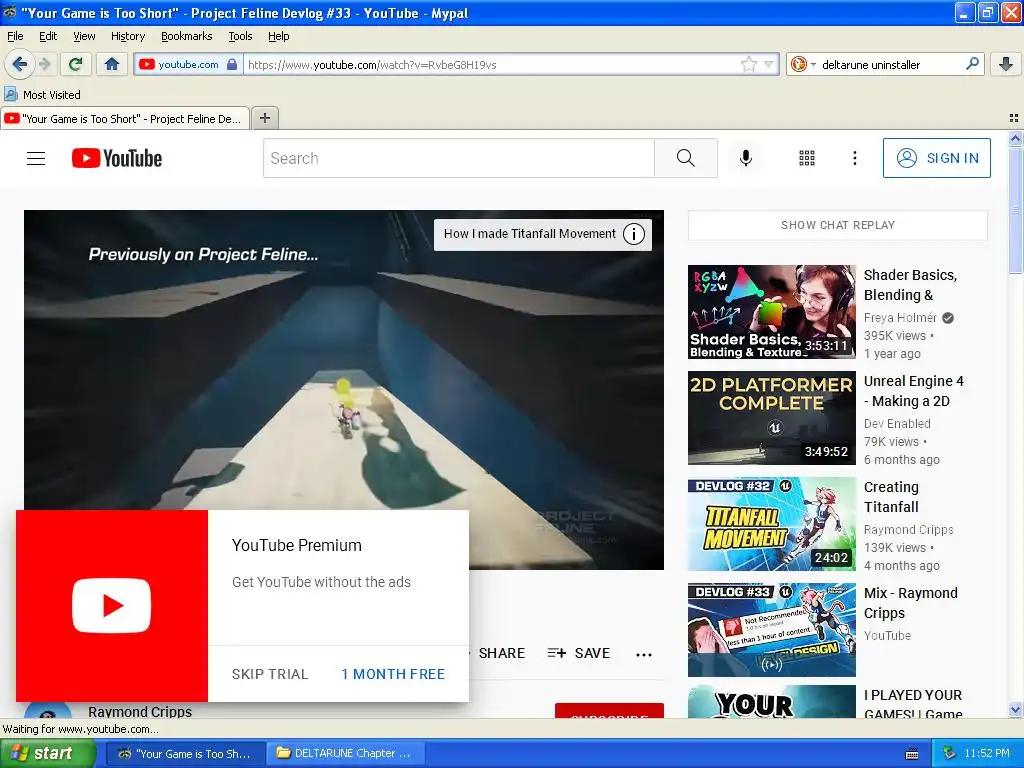Reload the page with the refresh icon
This screenshot has height=768, width=1024.
click(x=76, y=64)
